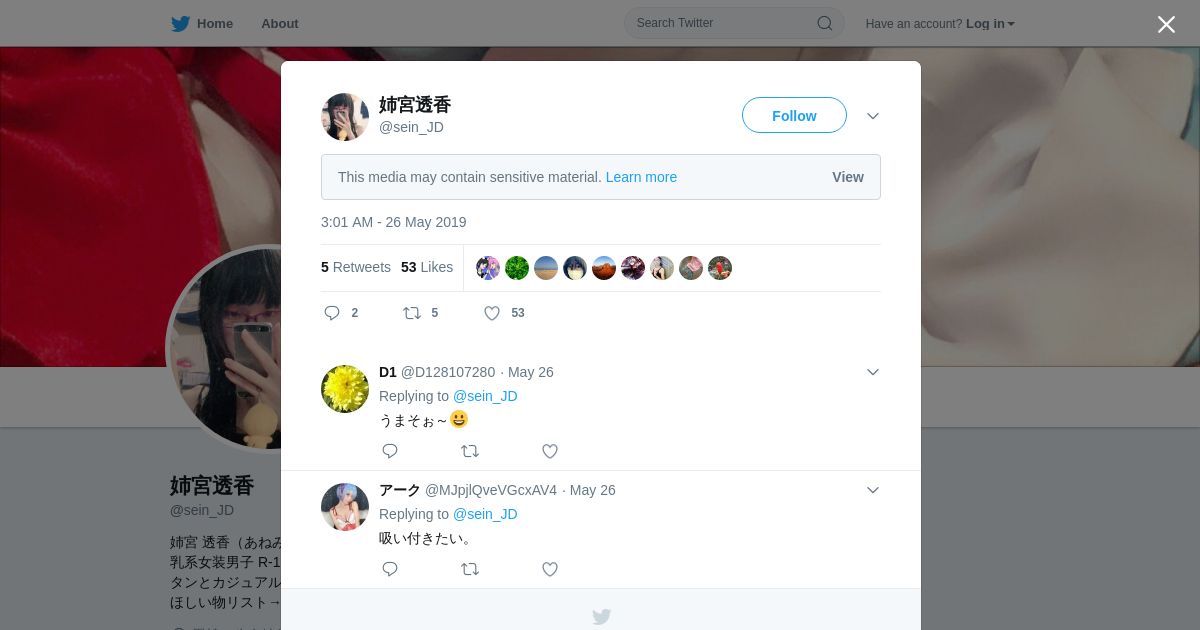Click the retweet icon showing 5
Viewport: 1200px width, 630px height.
(x=411, y=313)
